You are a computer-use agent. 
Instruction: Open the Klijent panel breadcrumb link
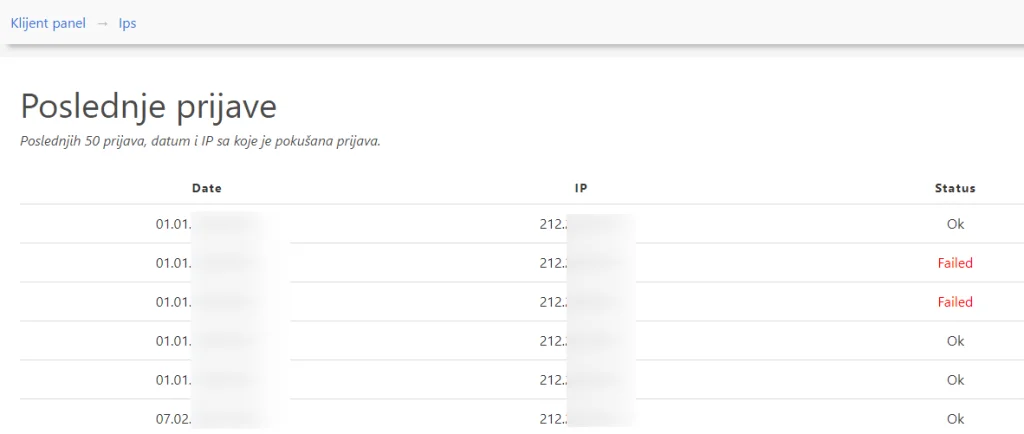[x=48, y=23]
